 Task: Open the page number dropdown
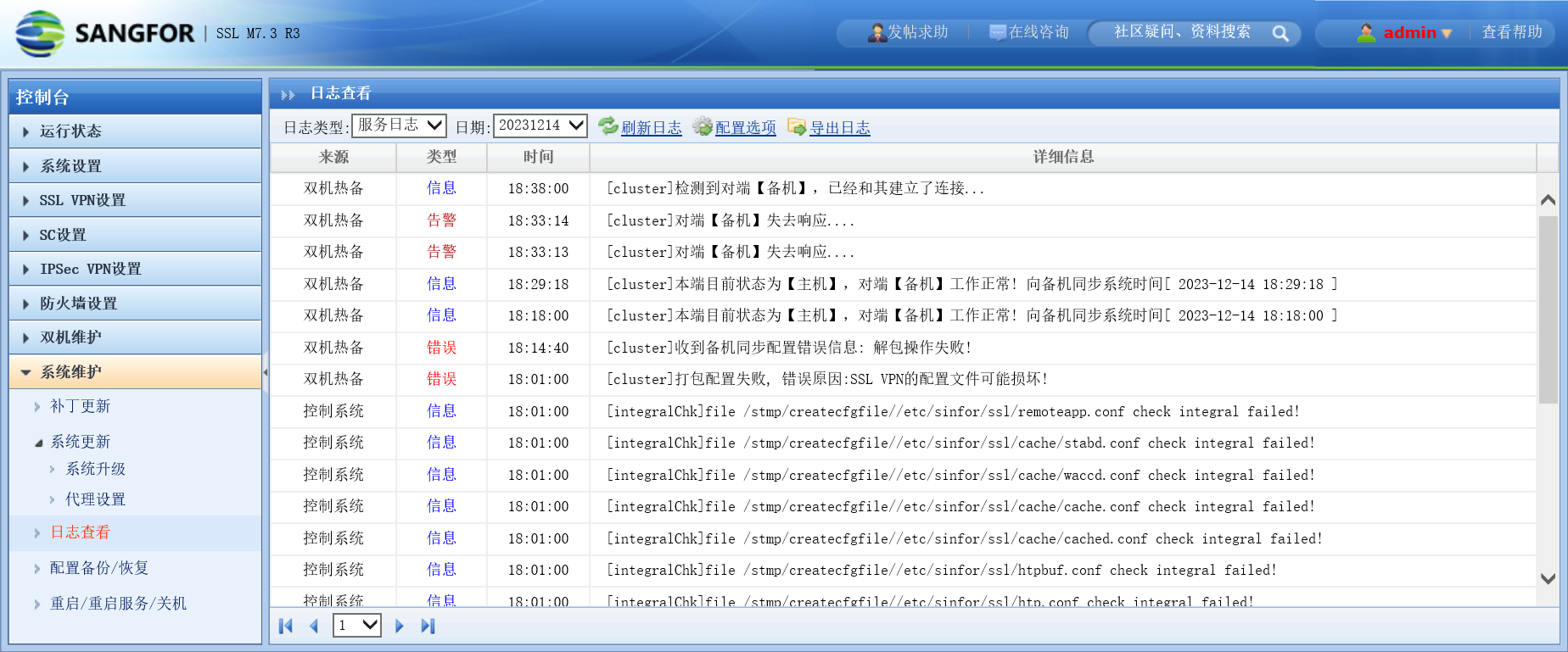click(x=356, y=626)
